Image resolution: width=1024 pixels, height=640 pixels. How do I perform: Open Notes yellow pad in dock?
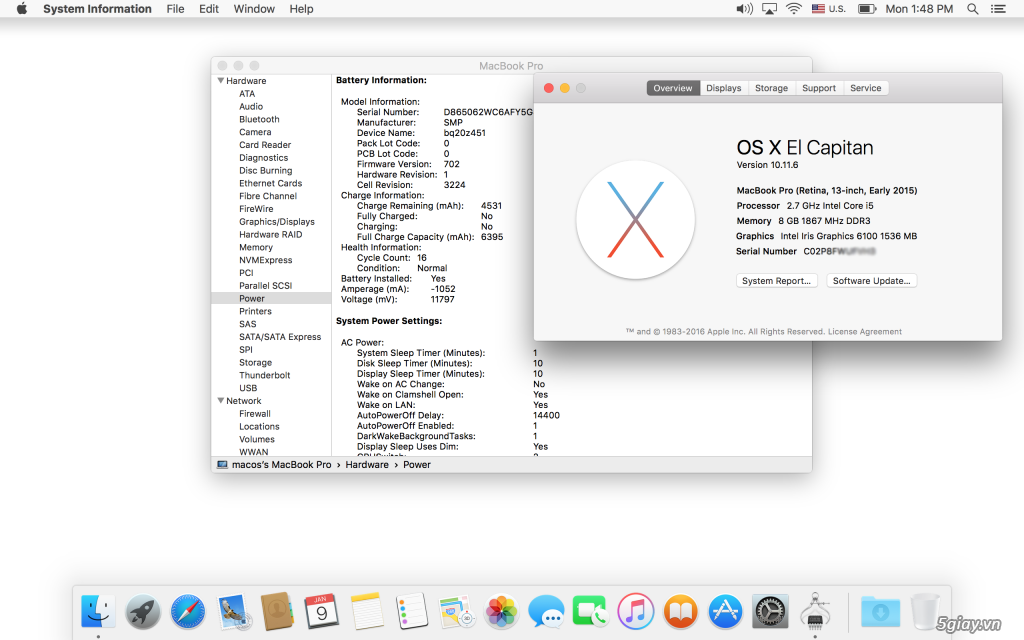[366, 612]
